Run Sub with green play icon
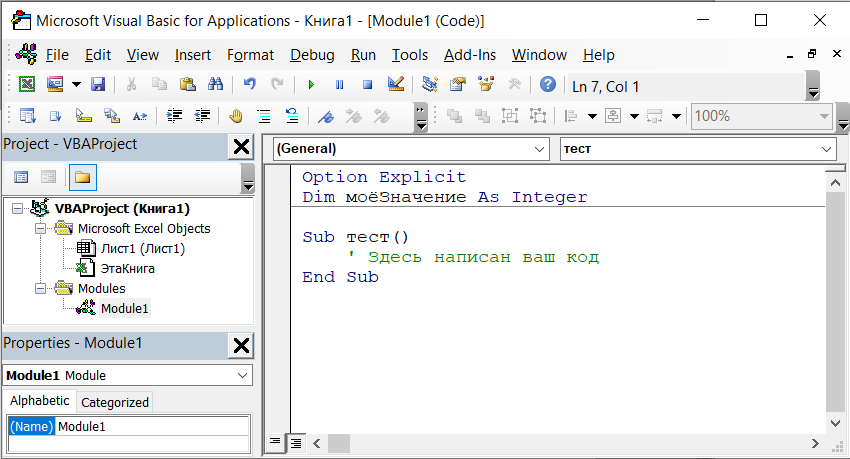This screenshot has width=850, height=459. point(311,85)
